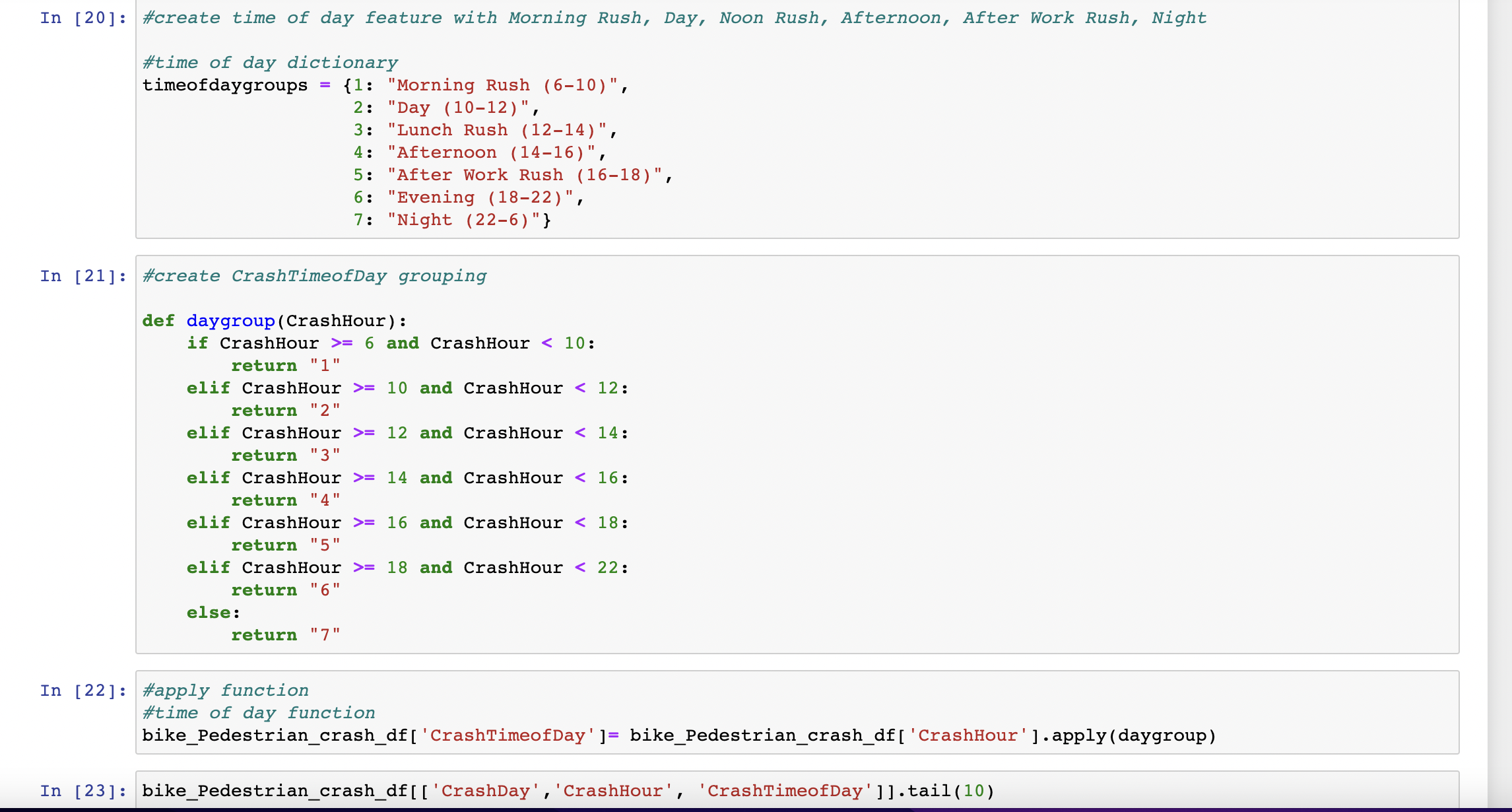Click the "#time of day function" comment
This screenshot has width=1512, height=812.
tap(259, 713)
